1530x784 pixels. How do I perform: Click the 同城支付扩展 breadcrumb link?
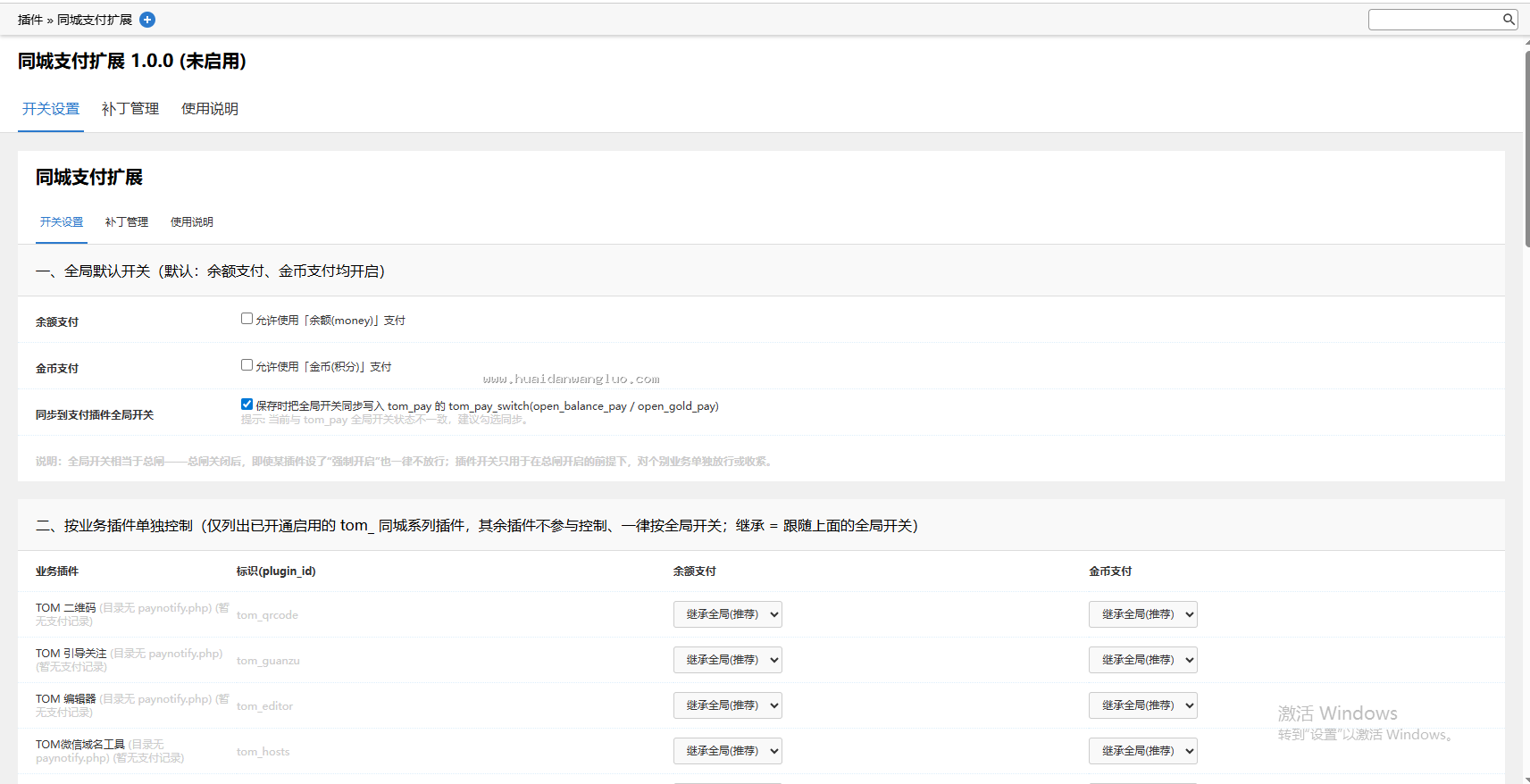pos(95,20)
